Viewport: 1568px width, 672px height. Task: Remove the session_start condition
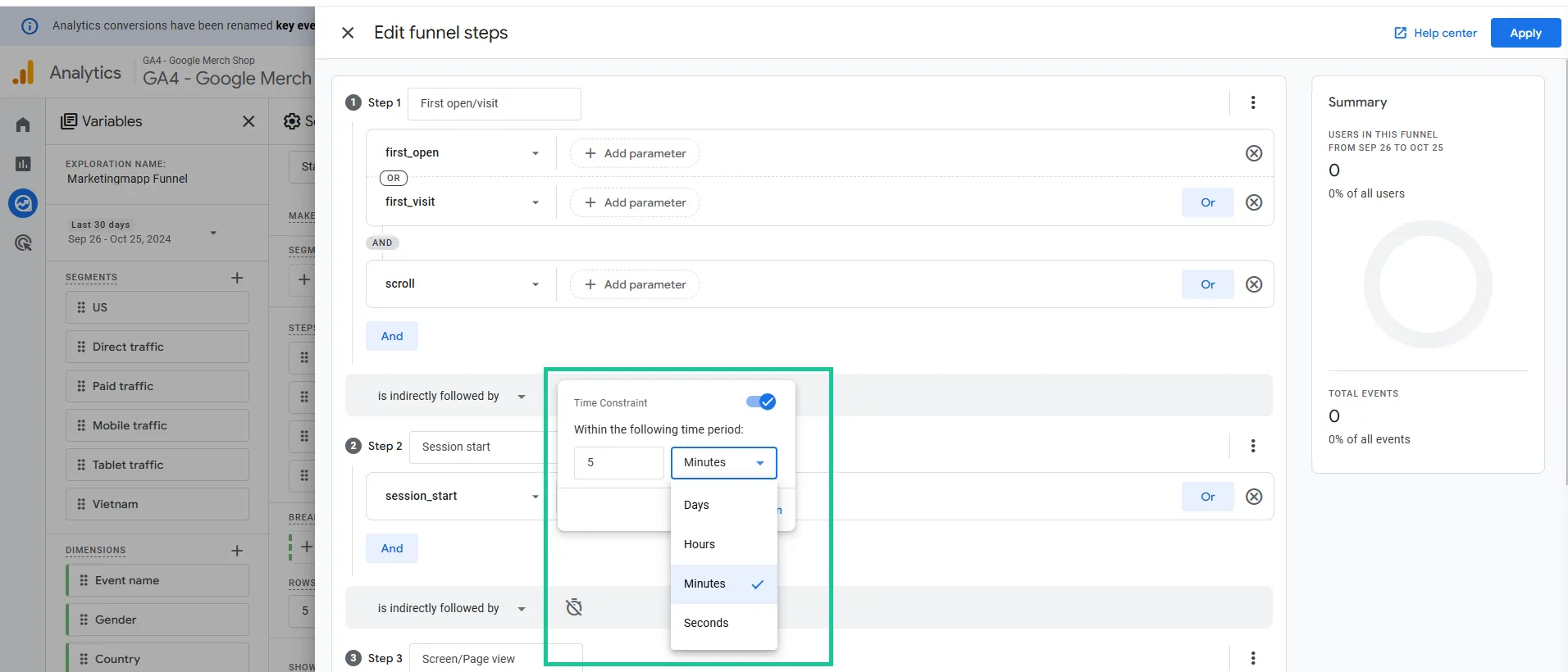[x=1254, y=497]
